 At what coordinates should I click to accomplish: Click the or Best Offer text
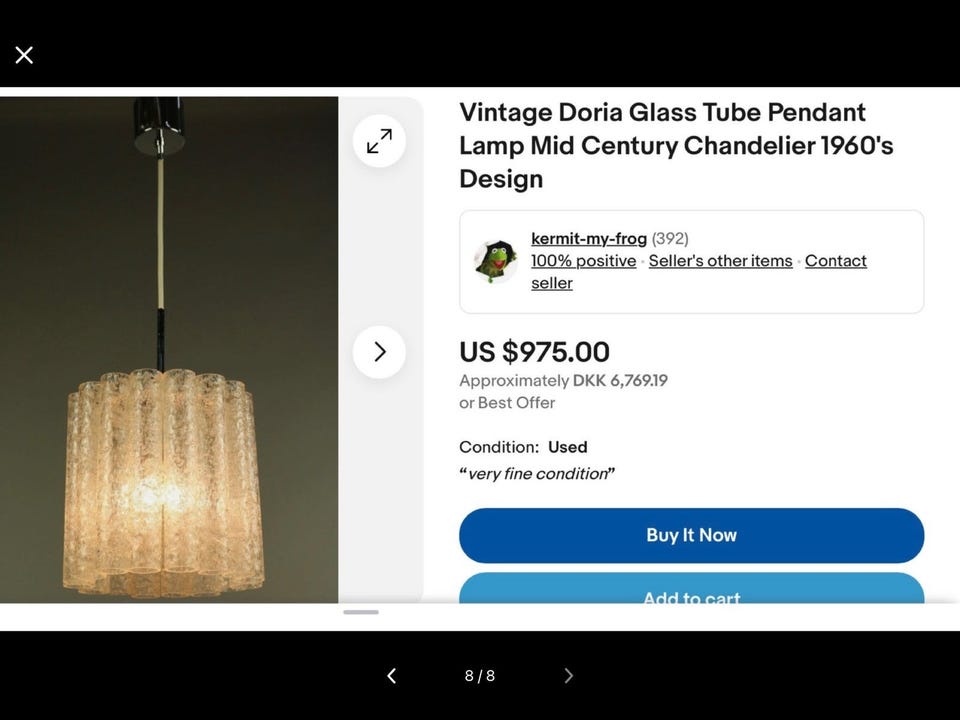(507, 403)
